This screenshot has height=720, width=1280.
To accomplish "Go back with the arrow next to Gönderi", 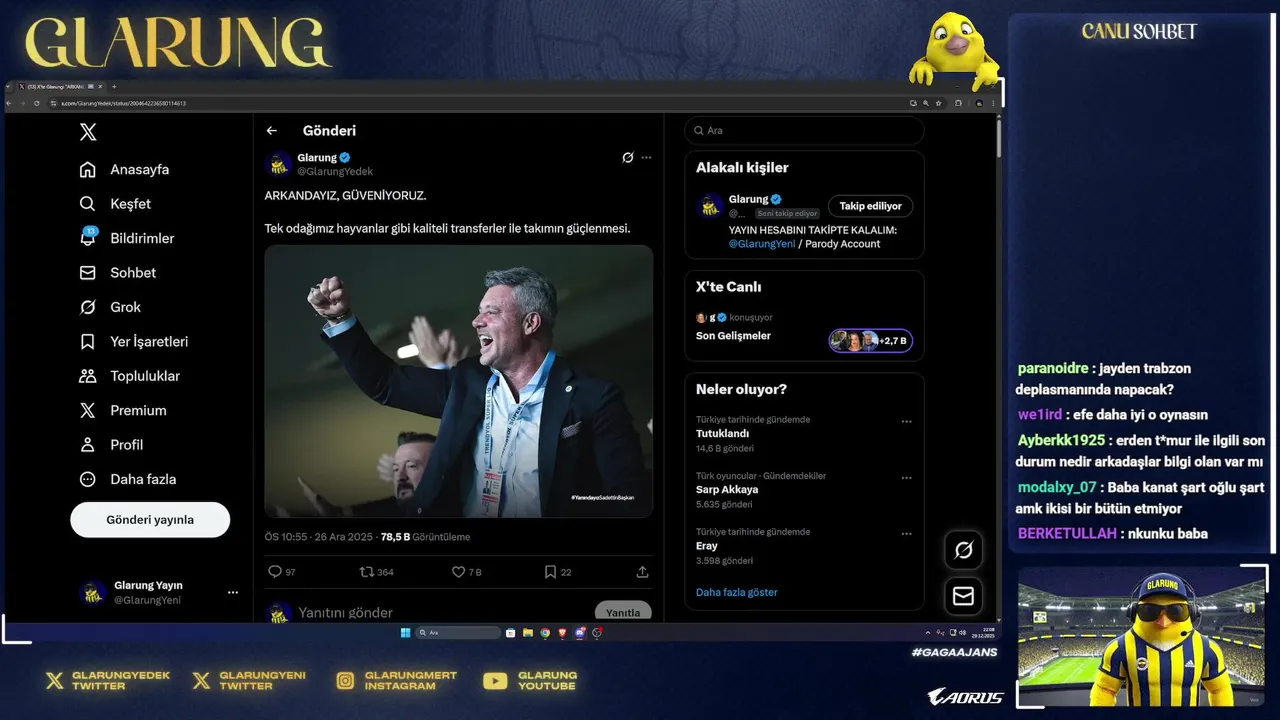I will 271,131.
